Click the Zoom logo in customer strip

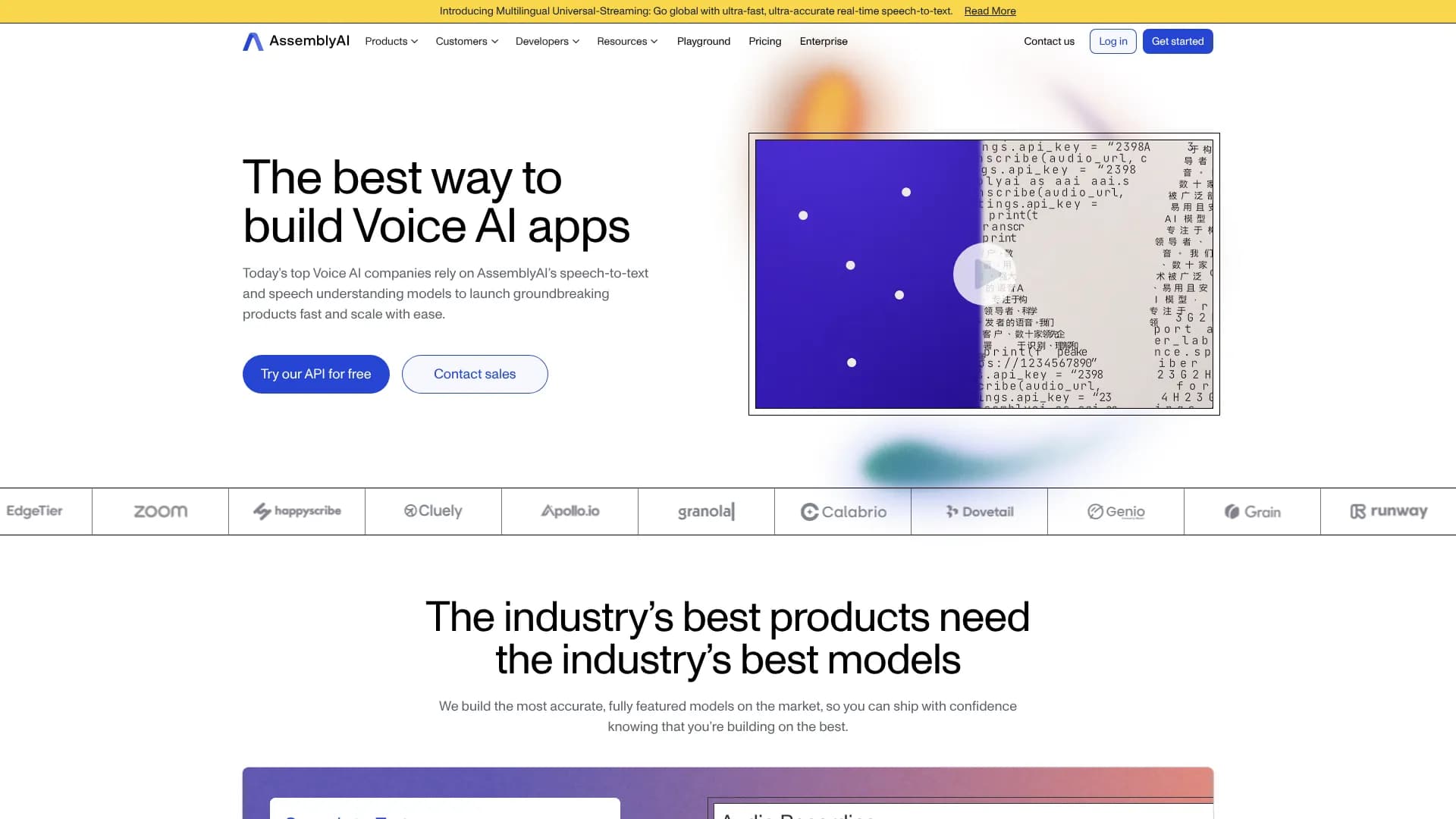point(160,512)
